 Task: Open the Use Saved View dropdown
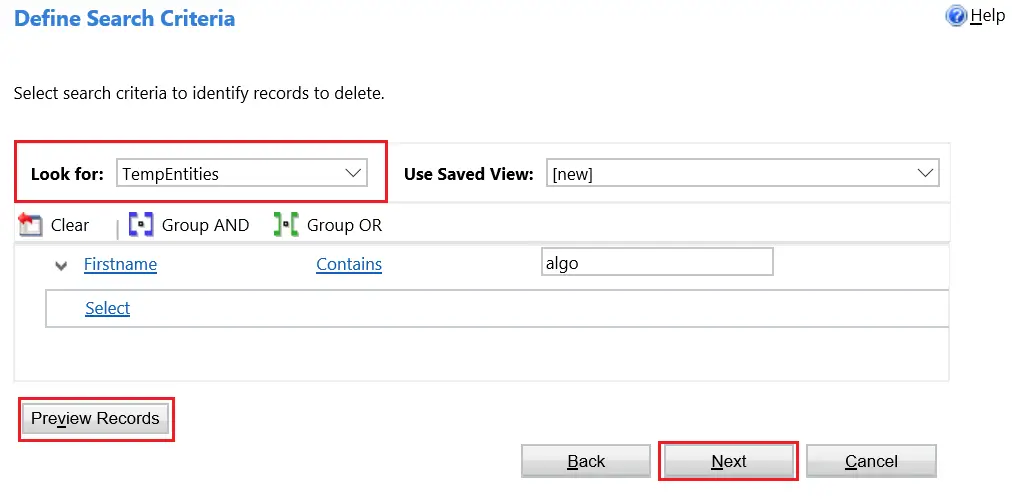coord(742,174)
